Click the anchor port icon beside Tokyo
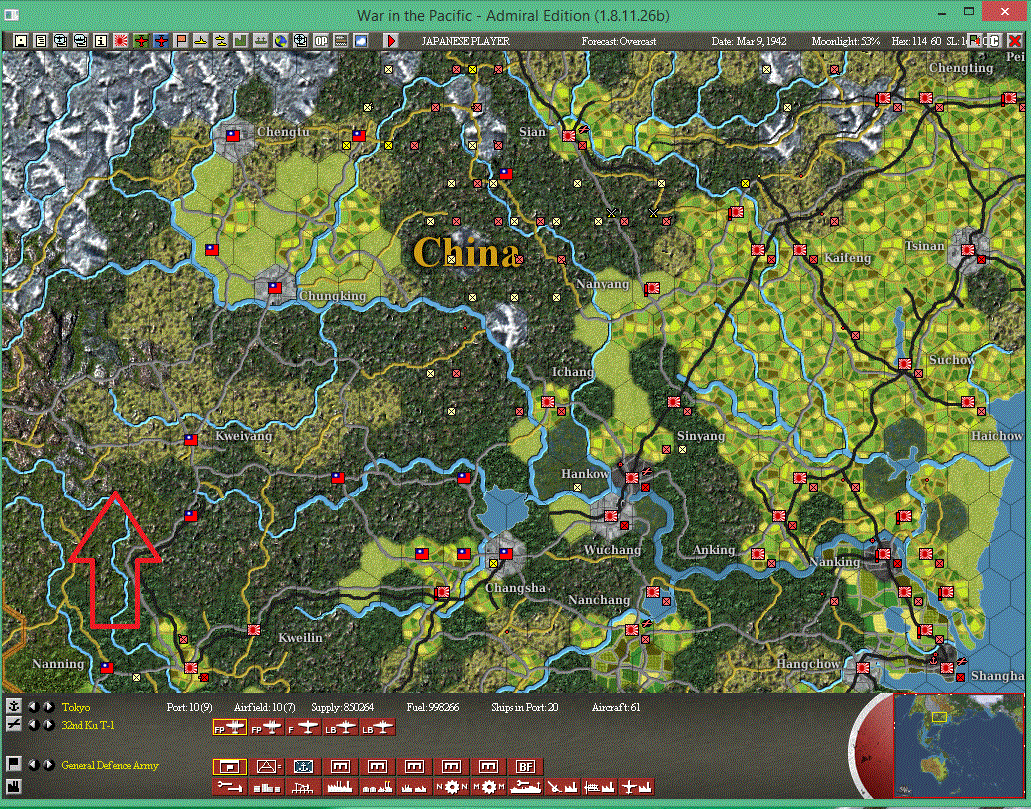This screenshot has width=1031, height=809. [x=12, y=706]
